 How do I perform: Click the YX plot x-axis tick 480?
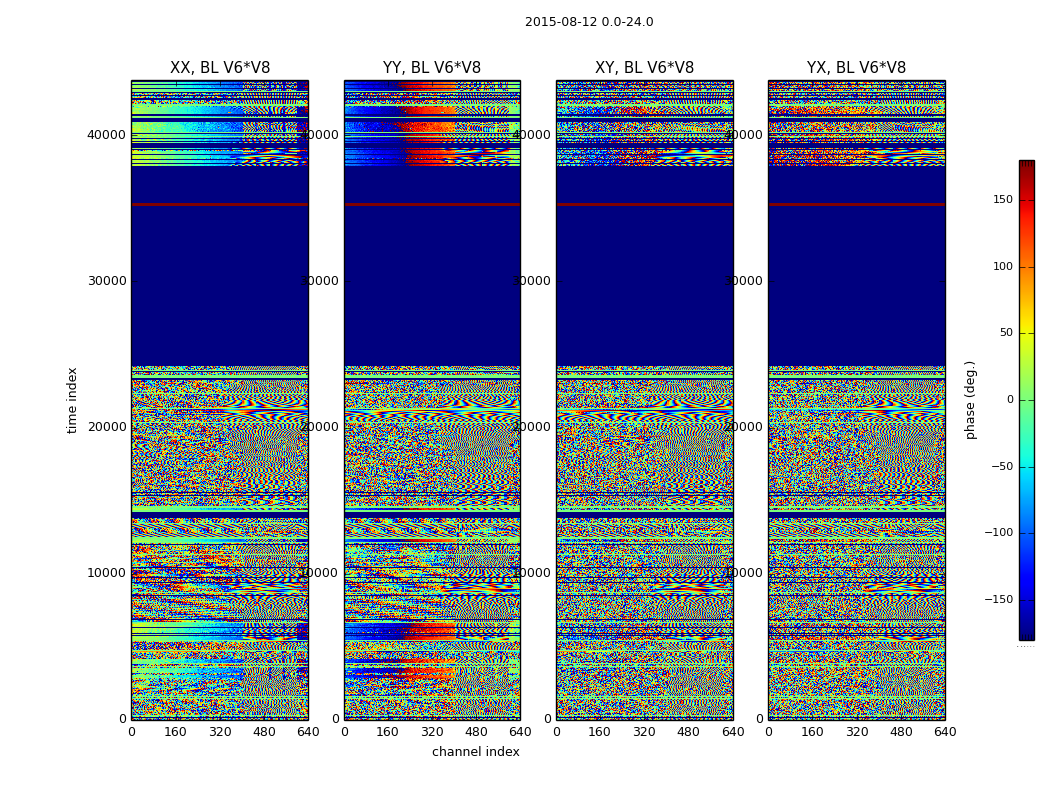tap(901, 732)
